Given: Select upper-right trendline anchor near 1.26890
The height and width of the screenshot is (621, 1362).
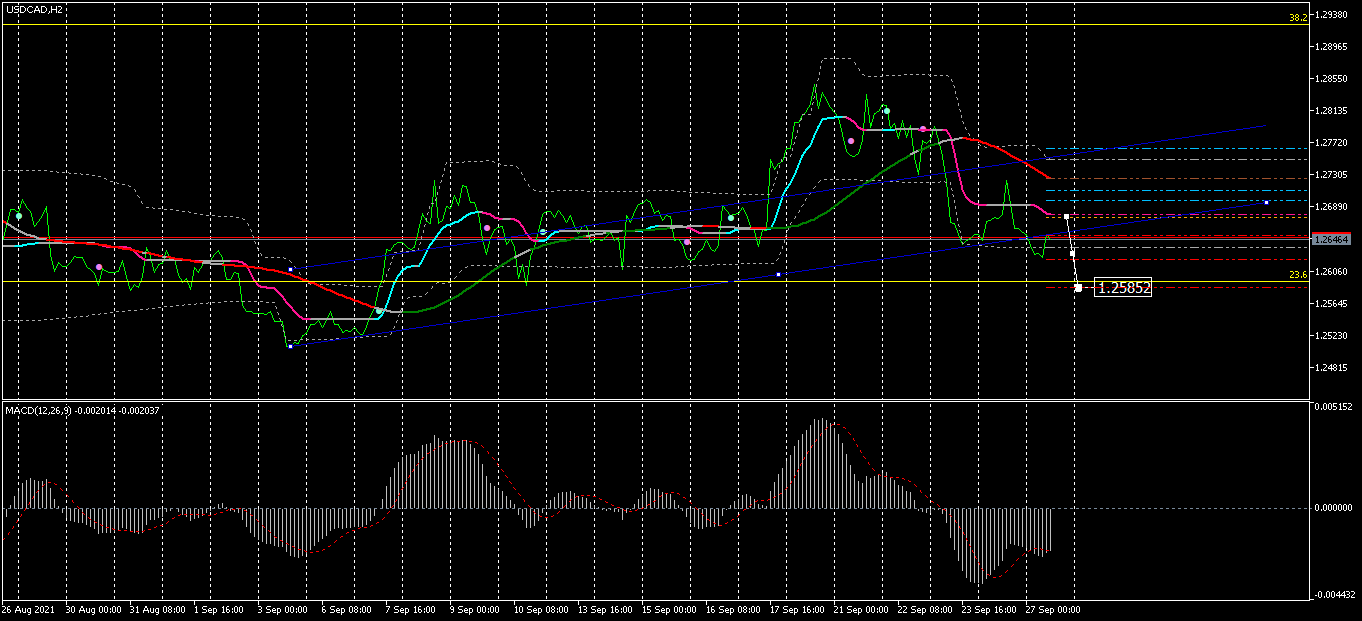Looking at the screenshot, I should click(x=1266, y=203).
